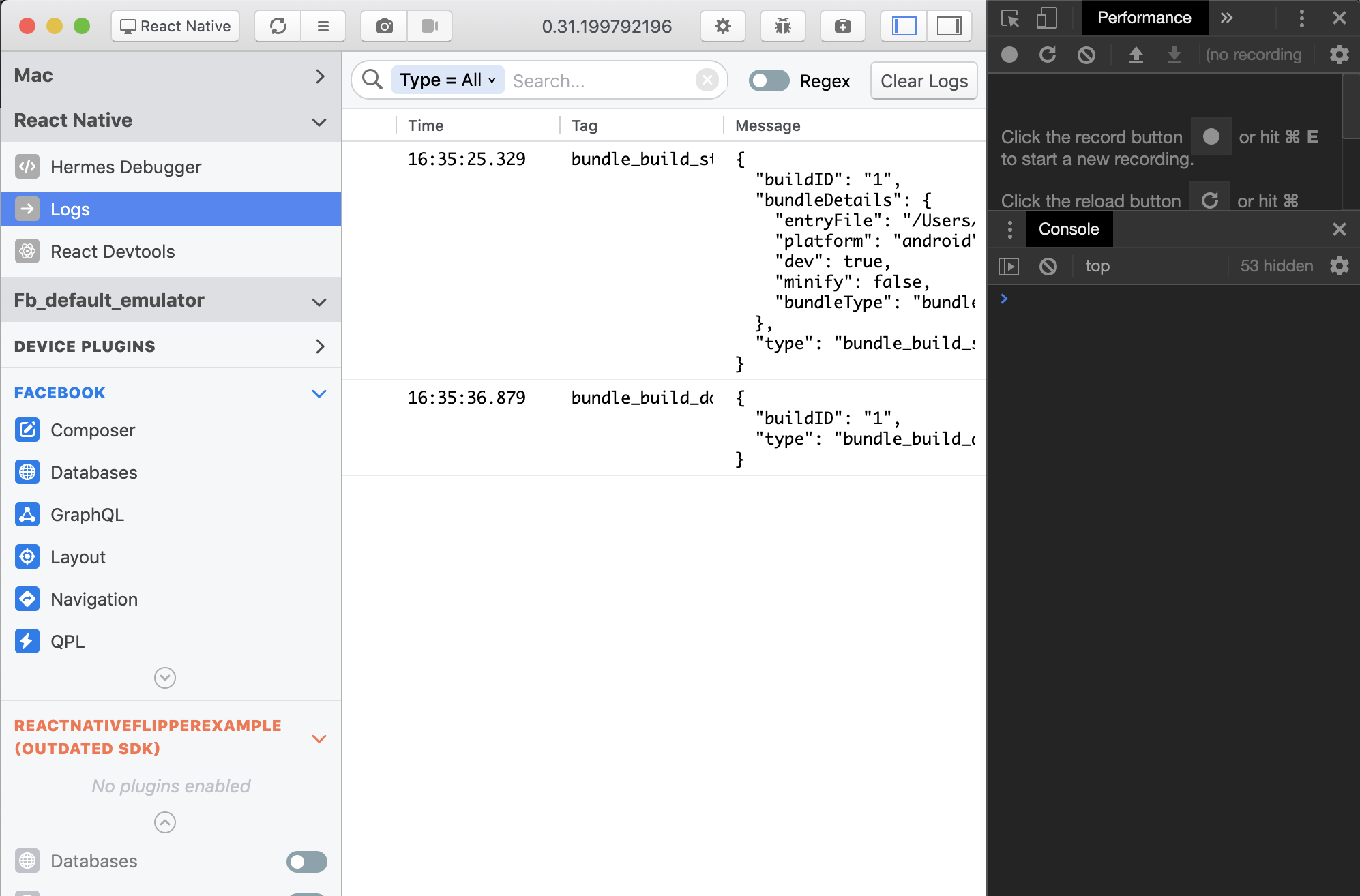Toggle the Regex search switch
The width and height of the screenshot is (1360, 896).
[x=769, y=81]
